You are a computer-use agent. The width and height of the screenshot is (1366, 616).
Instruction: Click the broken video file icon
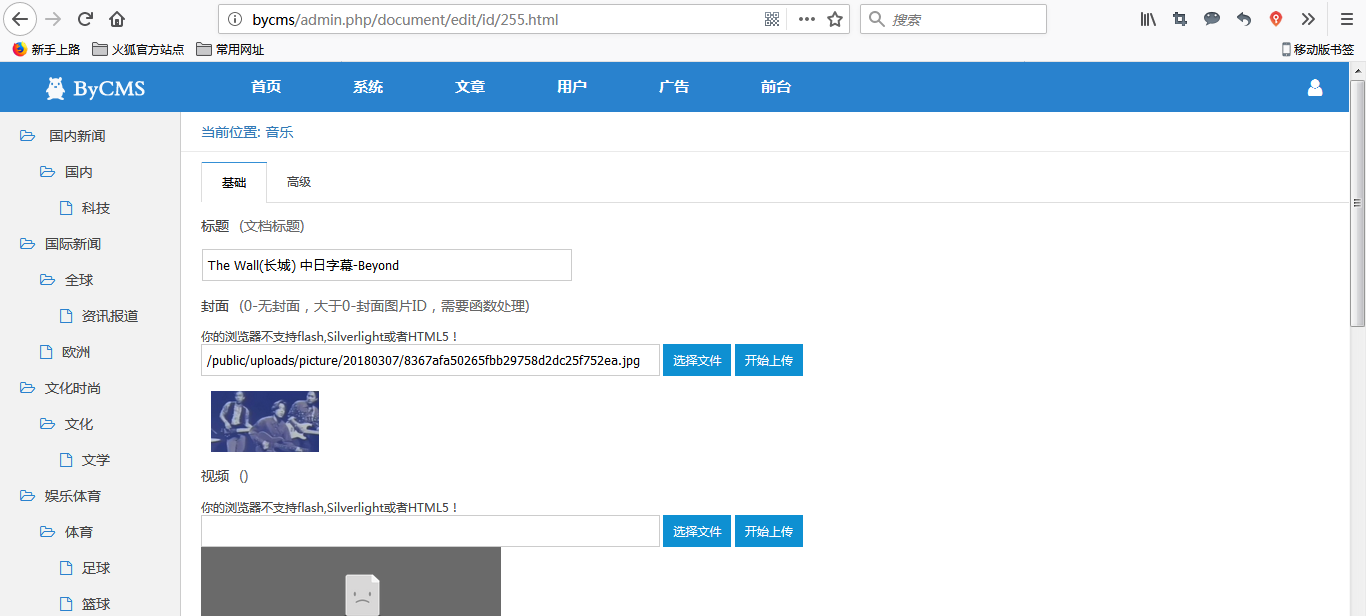(363, 594)
